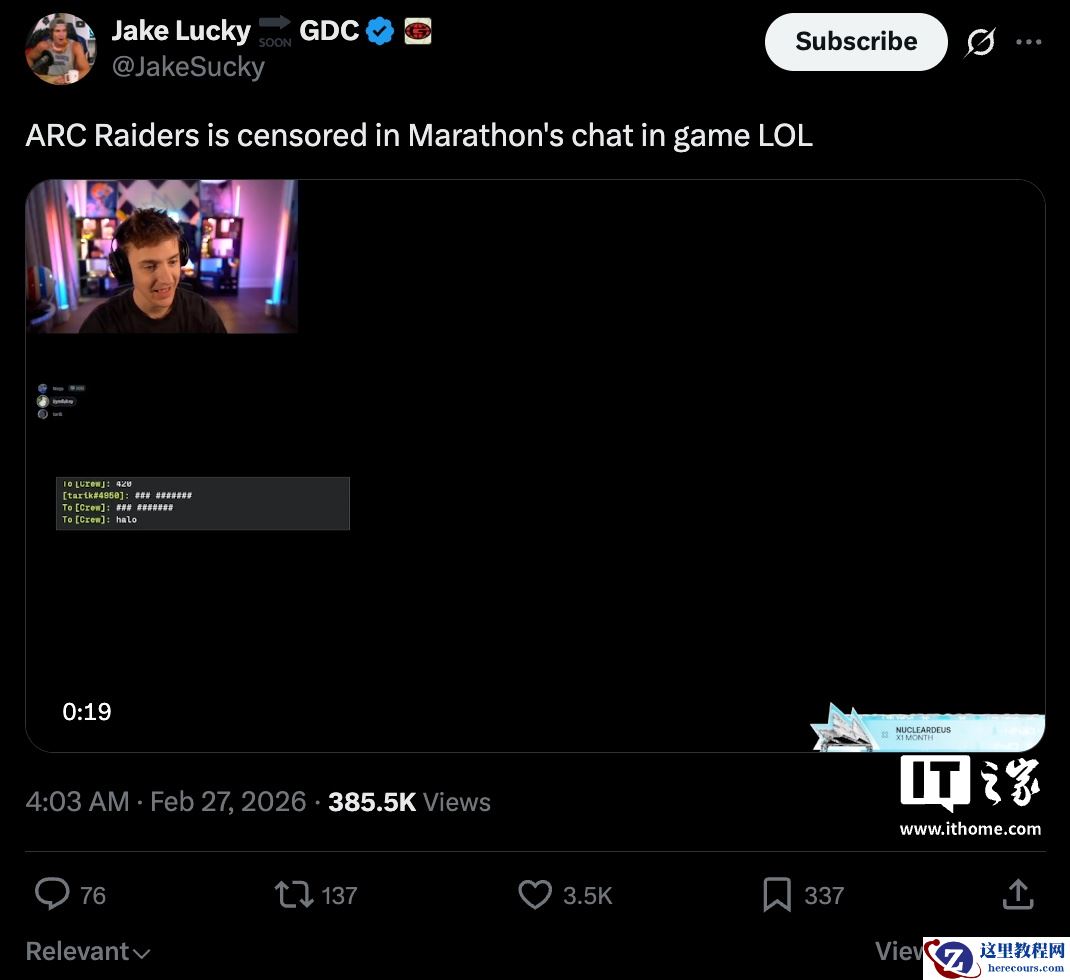The height and width of the screenshot is (980, 1070).
Task: Click the Jake Lucky display name
Action: pos(181,31)
